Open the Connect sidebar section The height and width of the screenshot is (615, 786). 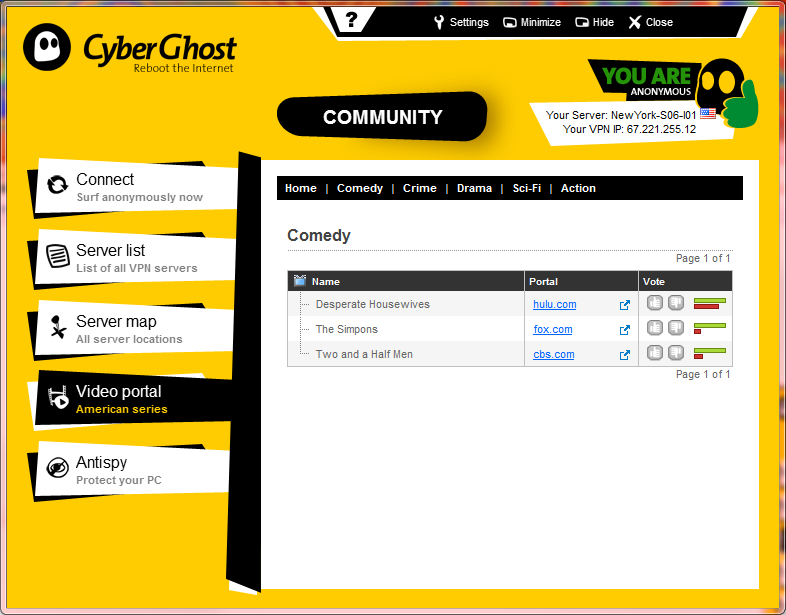point(135,187)
